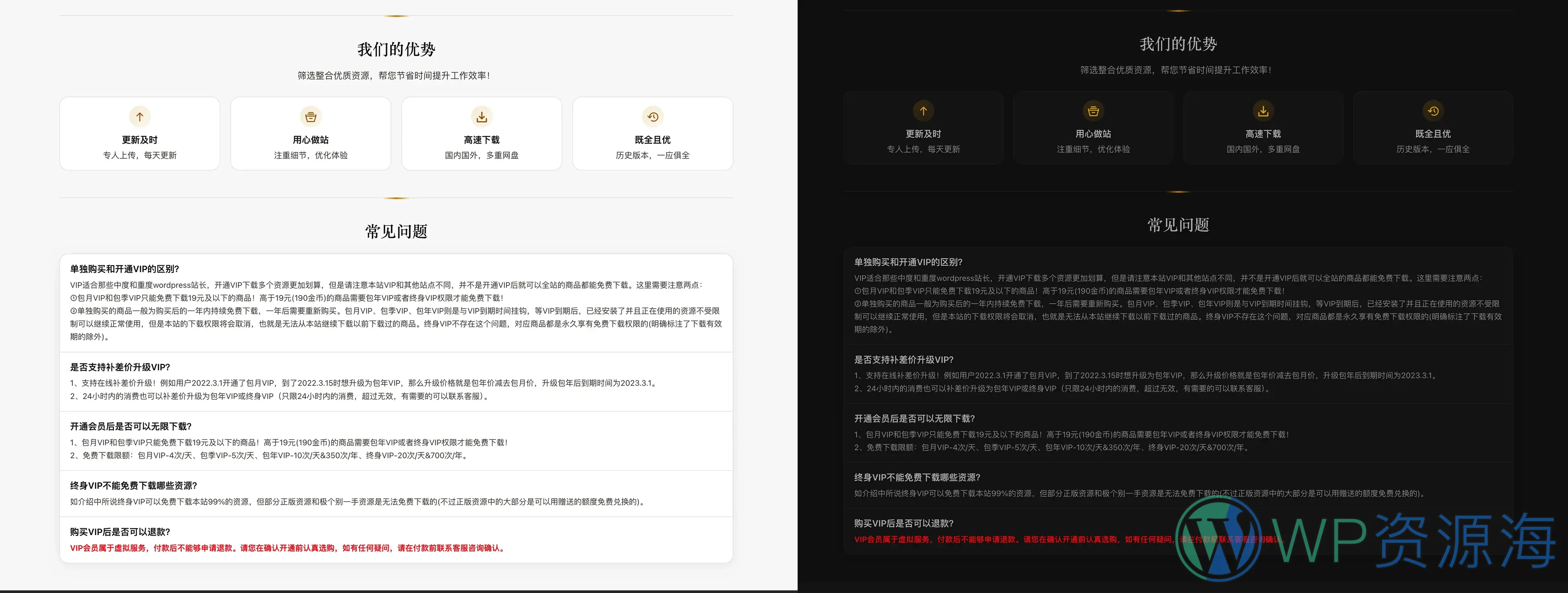Image resolution: width=1568 pixels, height=593 pixels.
Task: Click the history clock icon above 既全且优
Action: [x=652, y=116]
